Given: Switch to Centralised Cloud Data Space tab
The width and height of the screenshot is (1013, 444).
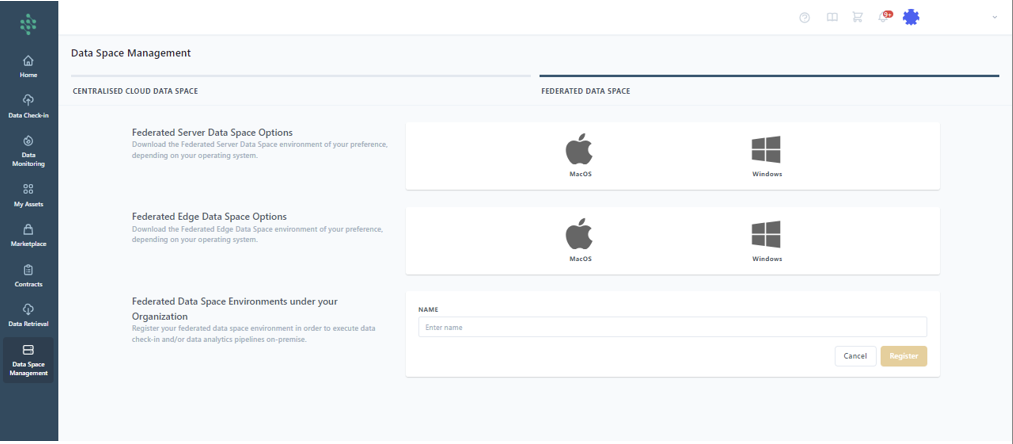Looking at the screenshot, I should coord(135,91).
